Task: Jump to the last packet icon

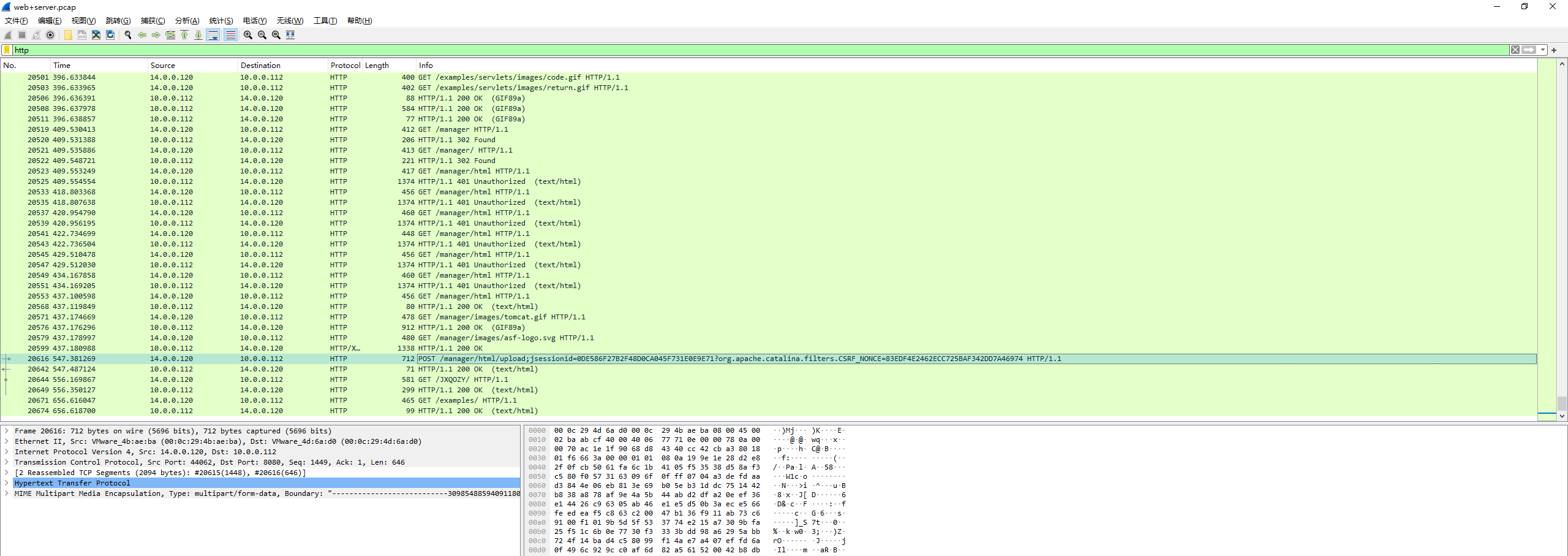Action: 198,35
